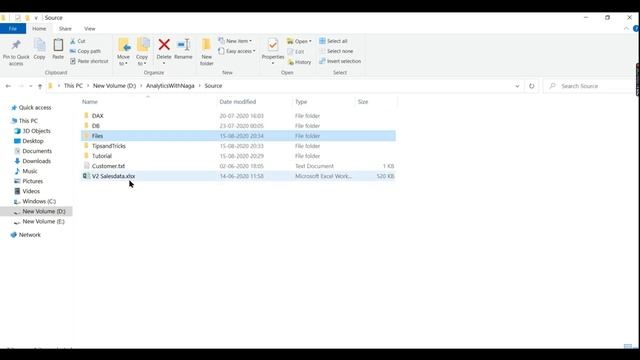Screen dimensions: 640x360
Task: Select Quick access in navigation pane
Action: pos(35,108)
